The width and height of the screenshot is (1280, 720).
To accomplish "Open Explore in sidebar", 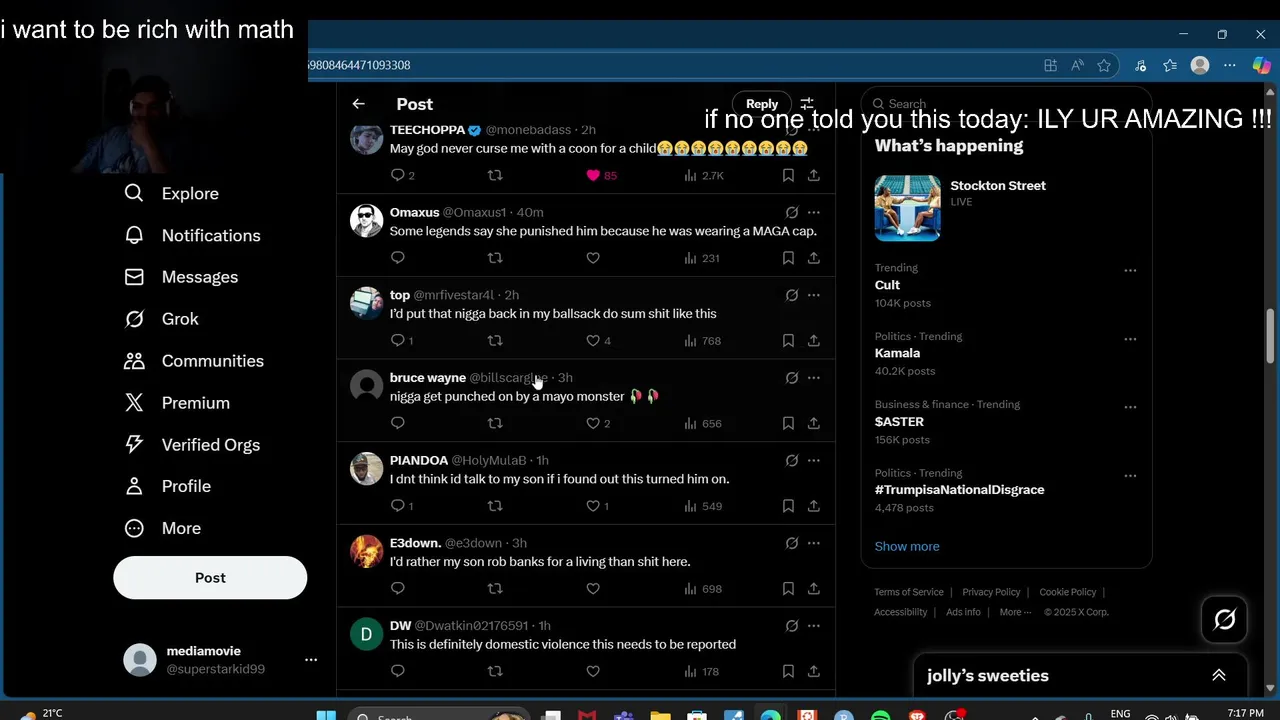I will click(172, 193).
